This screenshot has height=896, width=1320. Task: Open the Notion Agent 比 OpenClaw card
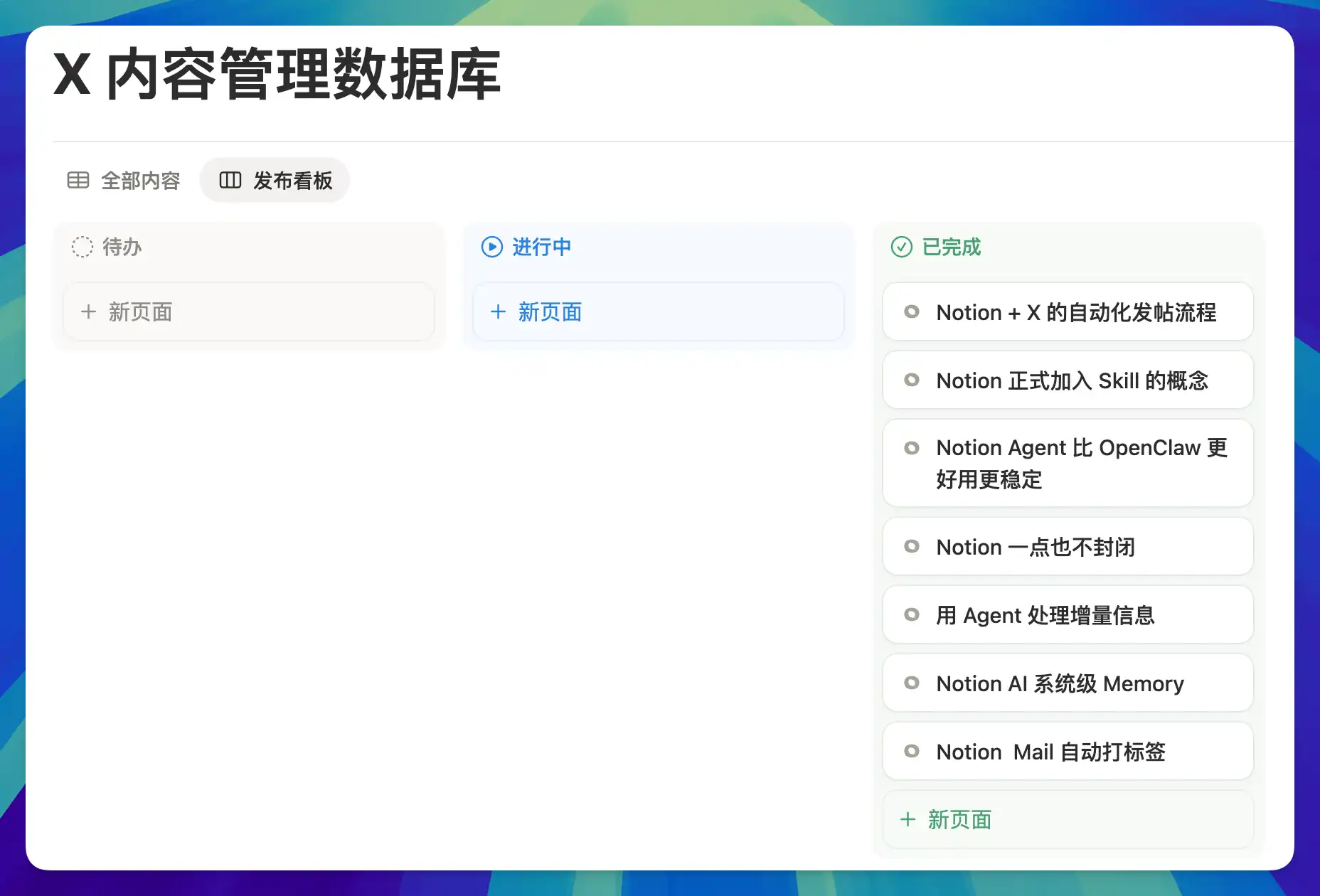pyautogui.click(x=1081, y=463)
